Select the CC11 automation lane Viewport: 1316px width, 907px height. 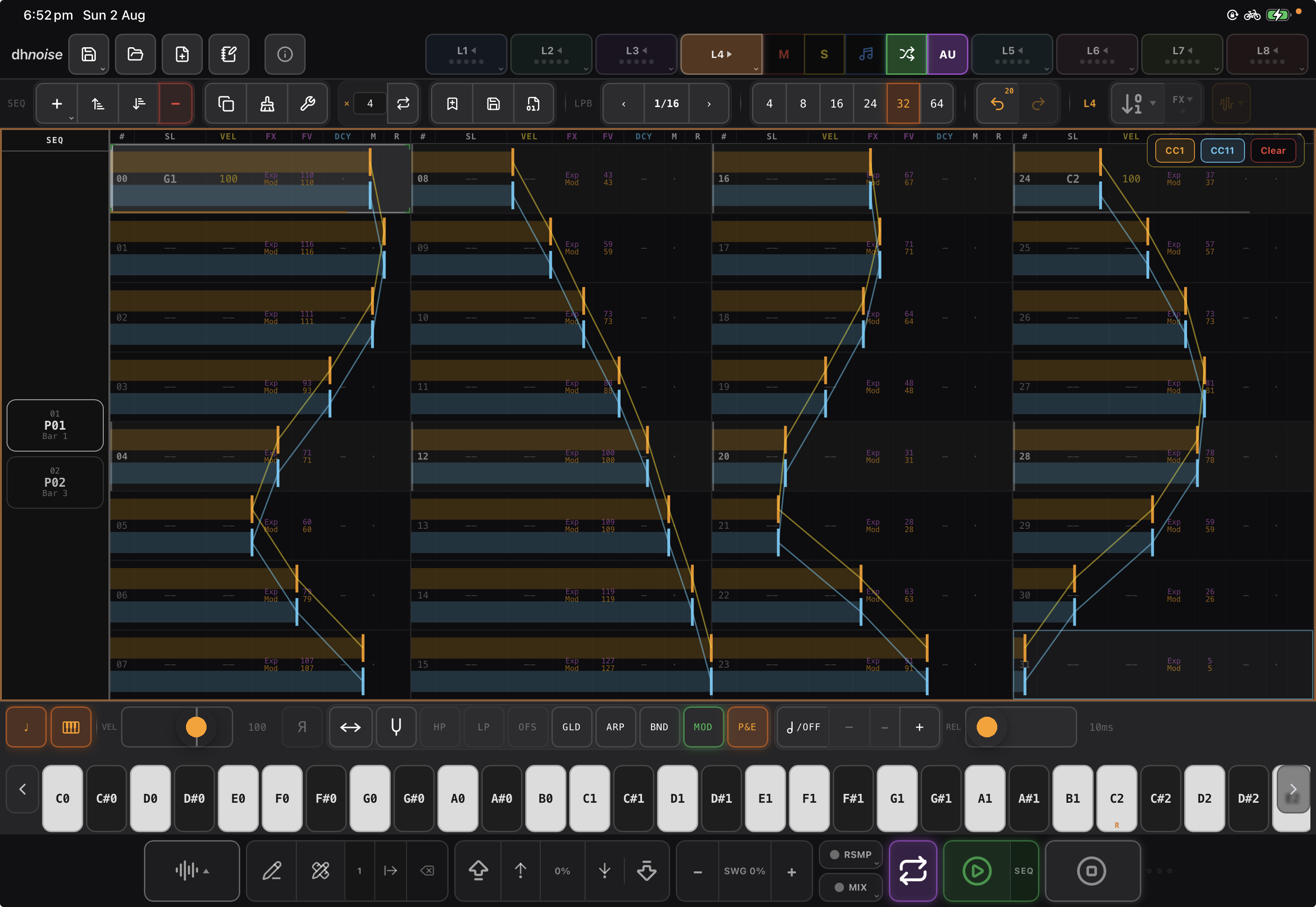[1222, 151]
